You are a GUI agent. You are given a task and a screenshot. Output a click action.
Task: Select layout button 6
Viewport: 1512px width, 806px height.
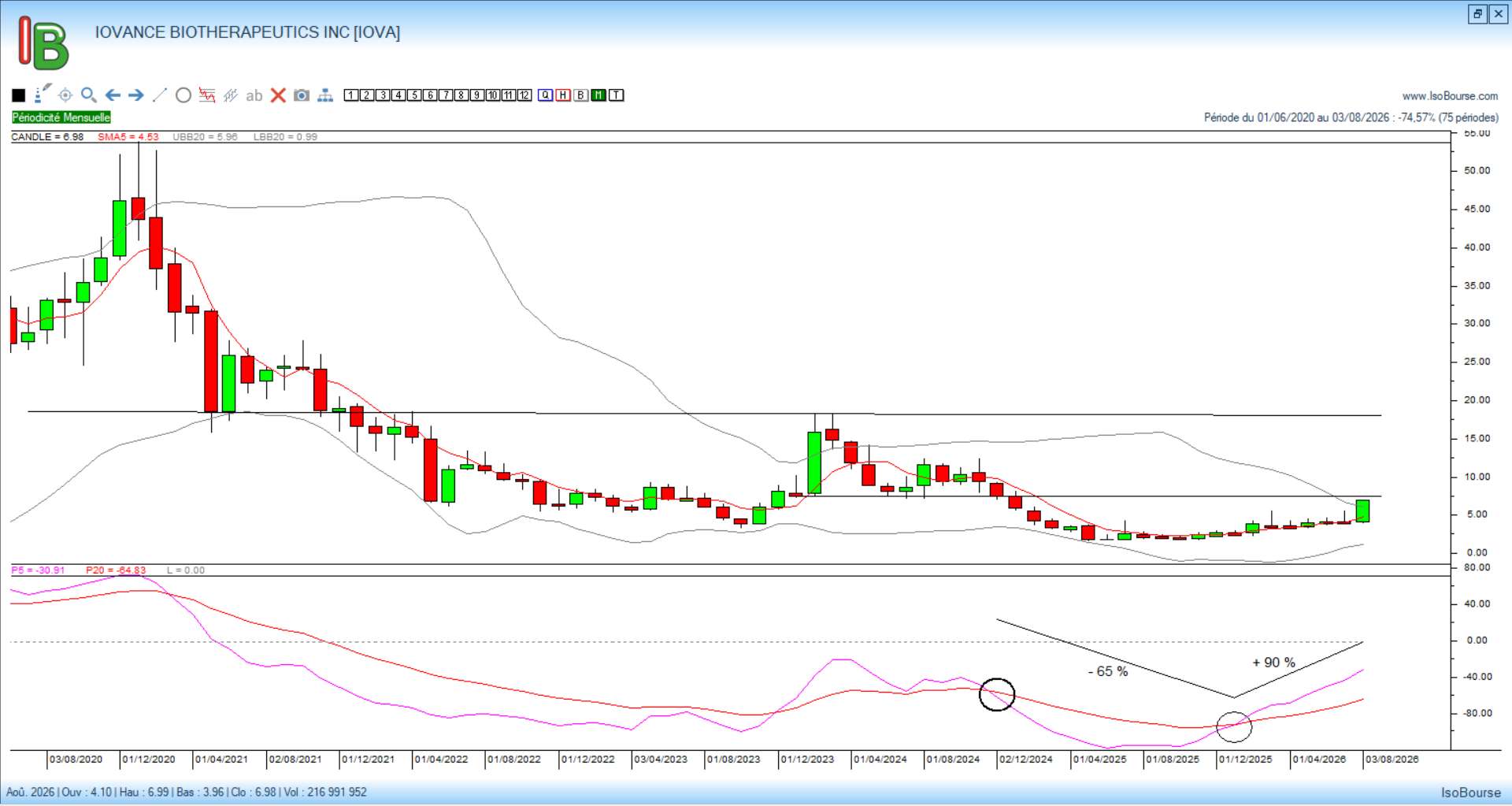click(430, 95)
